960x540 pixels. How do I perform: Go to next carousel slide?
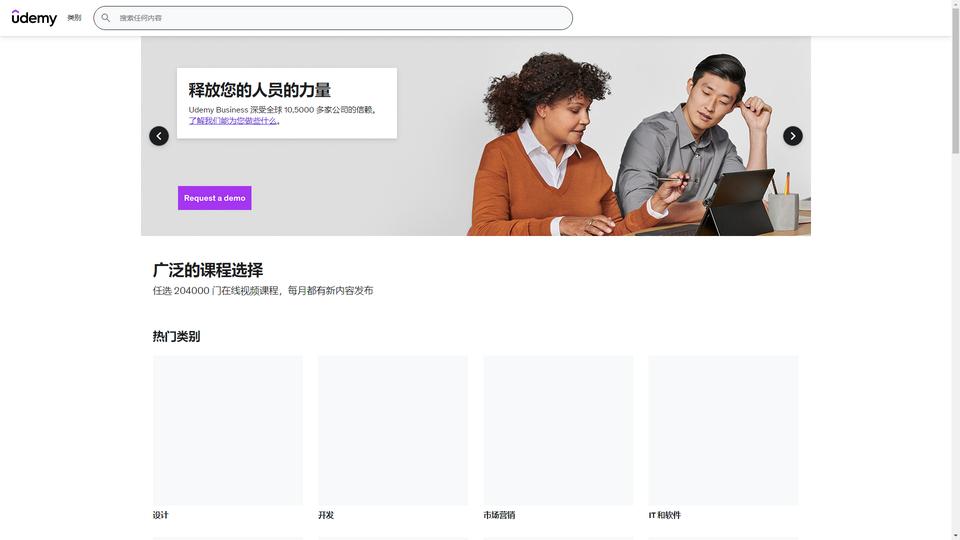(793, 136)
